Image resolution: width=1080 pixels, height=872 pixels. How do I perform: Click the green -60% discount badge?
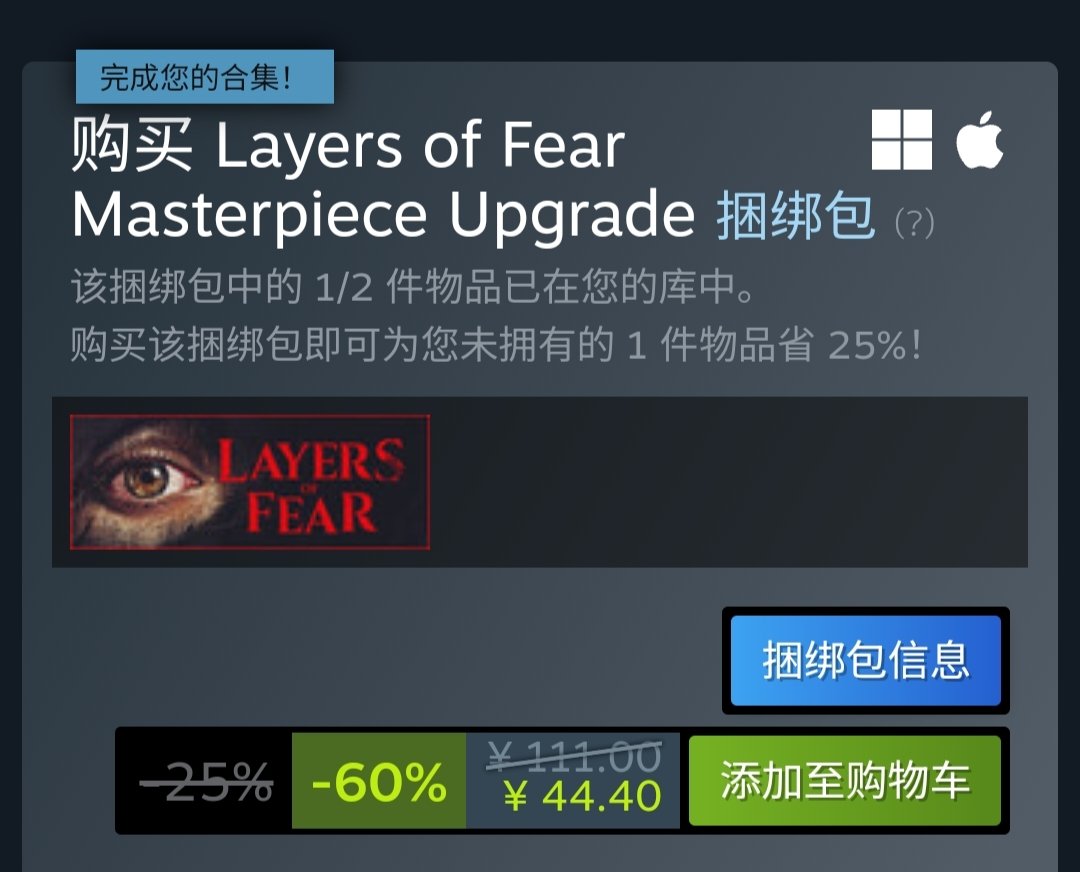(379, 780)
